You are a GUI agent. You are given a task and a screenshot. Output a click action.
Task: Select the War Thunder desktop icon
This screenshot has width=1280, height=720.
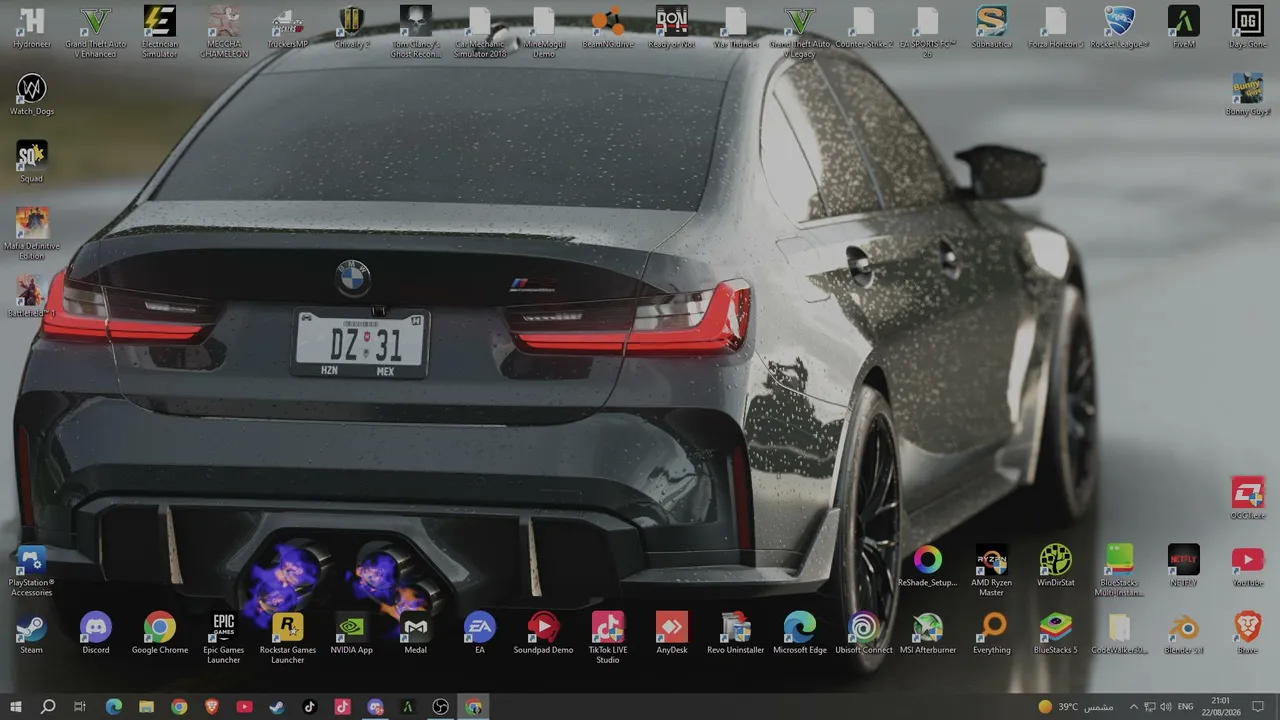[736, 28]
